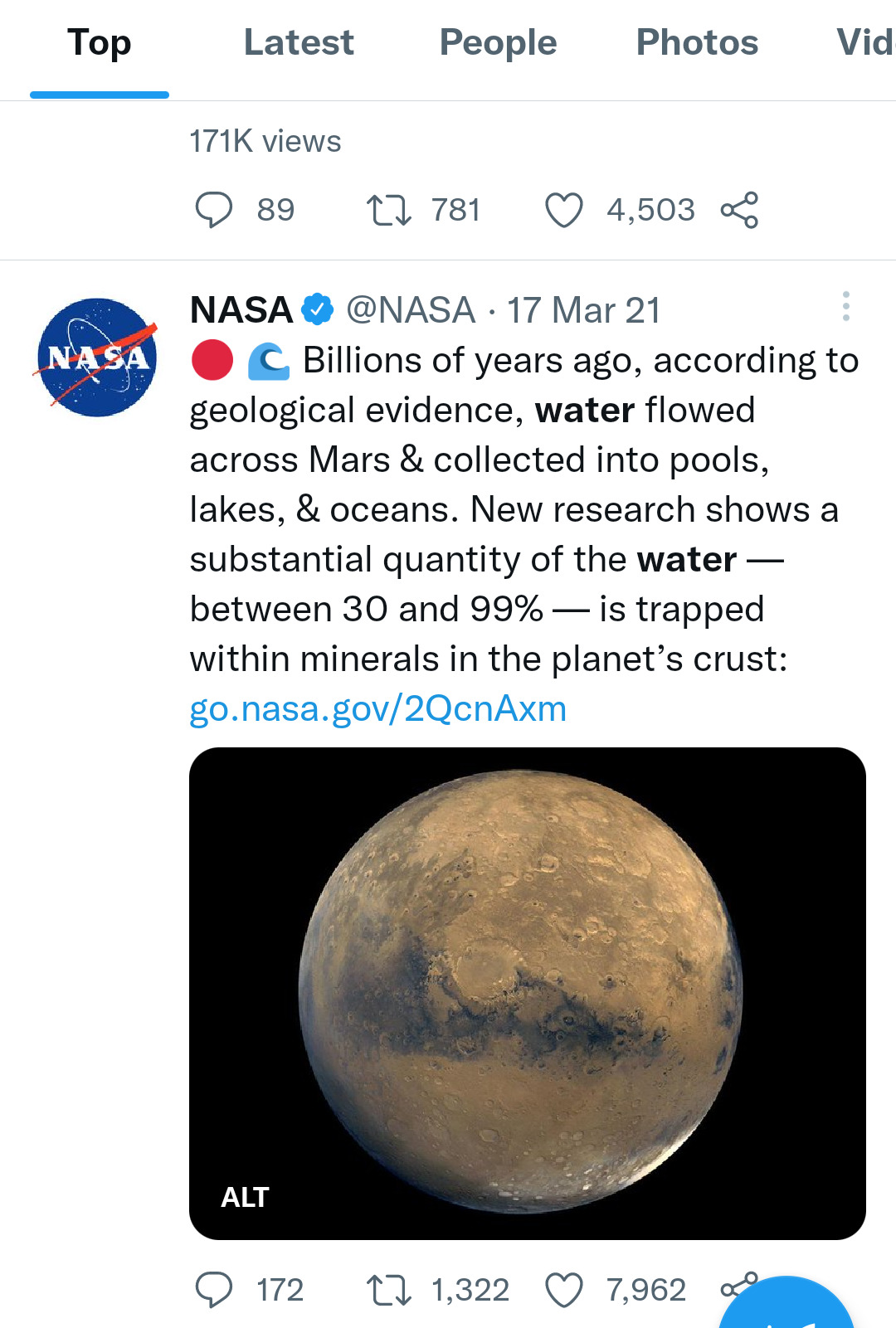Open the partially visible Videos tab
This screenshot has width=896, height=1328.
[x=866, y=43]
